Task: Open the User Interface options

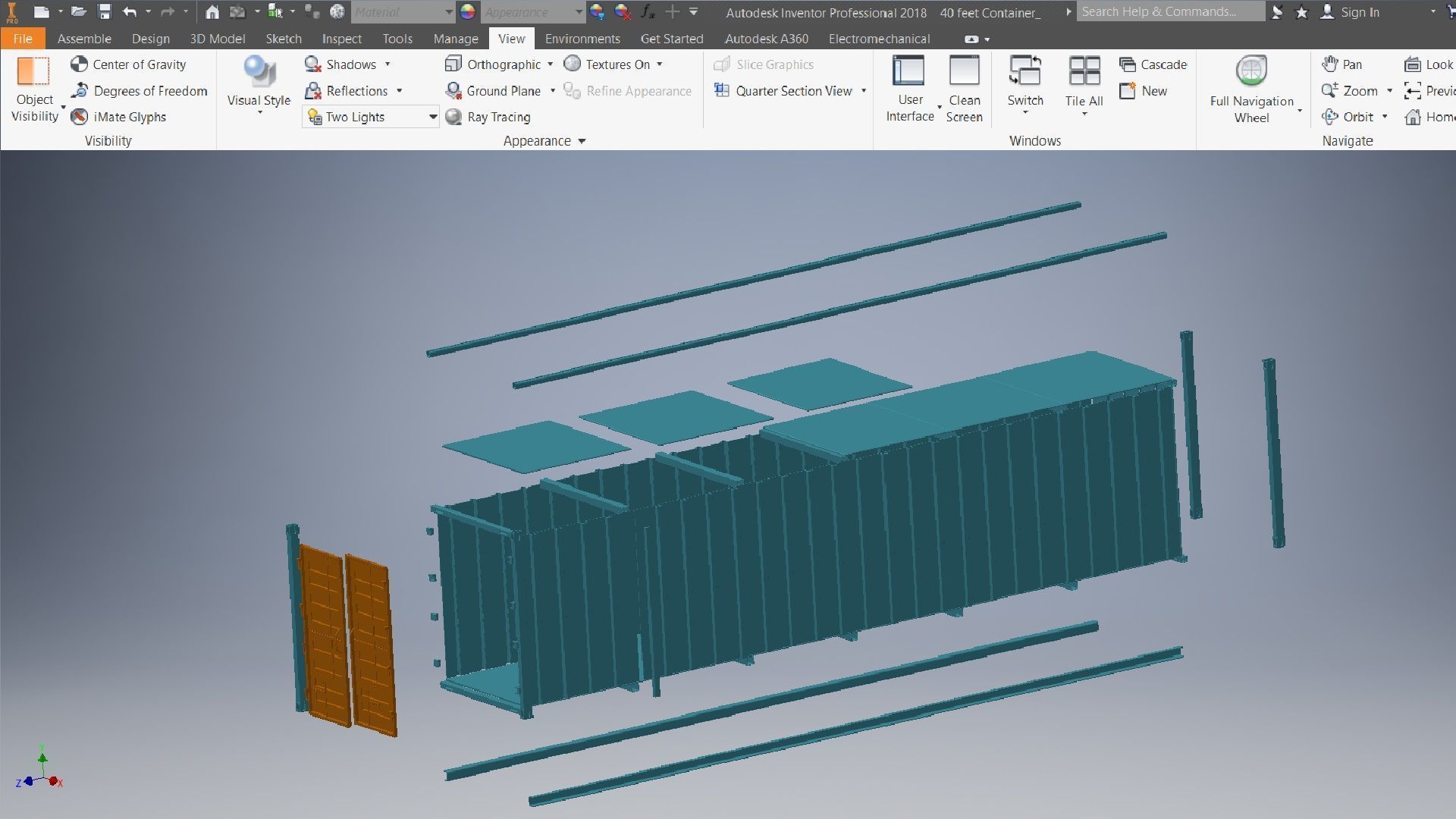Action: [909, 88]
